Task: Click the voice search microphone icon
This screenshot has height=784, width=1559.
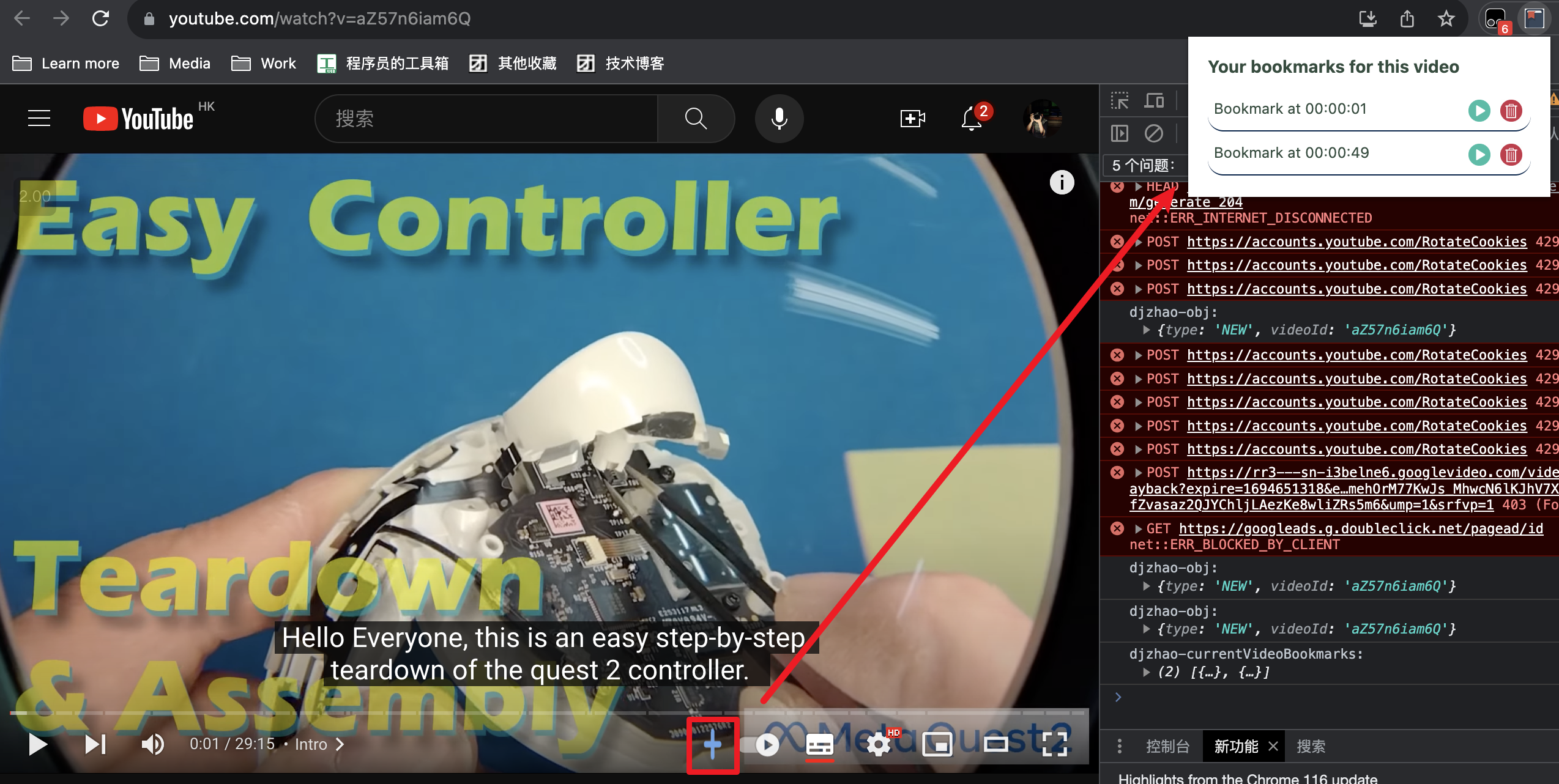Action: pyautogui.click(x=779, y=118)
